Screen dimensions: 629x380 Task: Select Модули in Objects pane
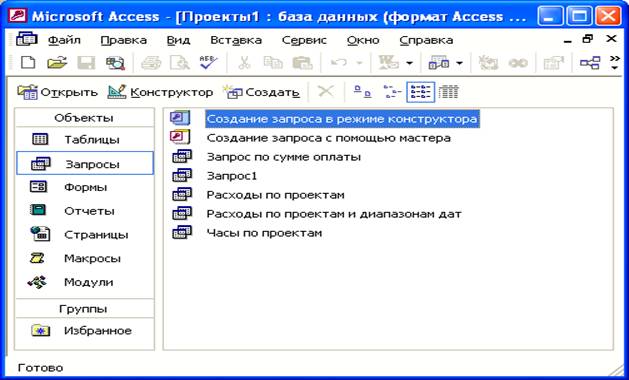(x=85, y=282)
